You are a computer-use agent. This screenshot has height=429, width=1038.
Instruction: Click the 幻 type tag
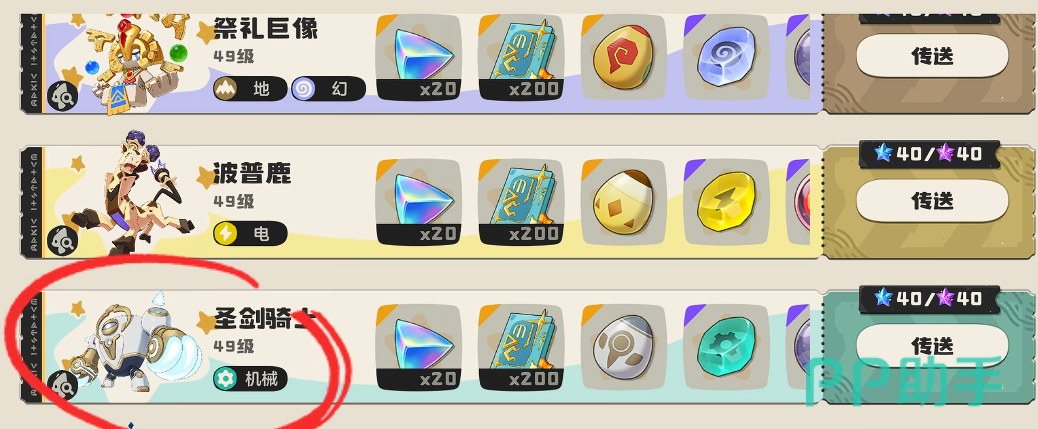click(328, 89)
